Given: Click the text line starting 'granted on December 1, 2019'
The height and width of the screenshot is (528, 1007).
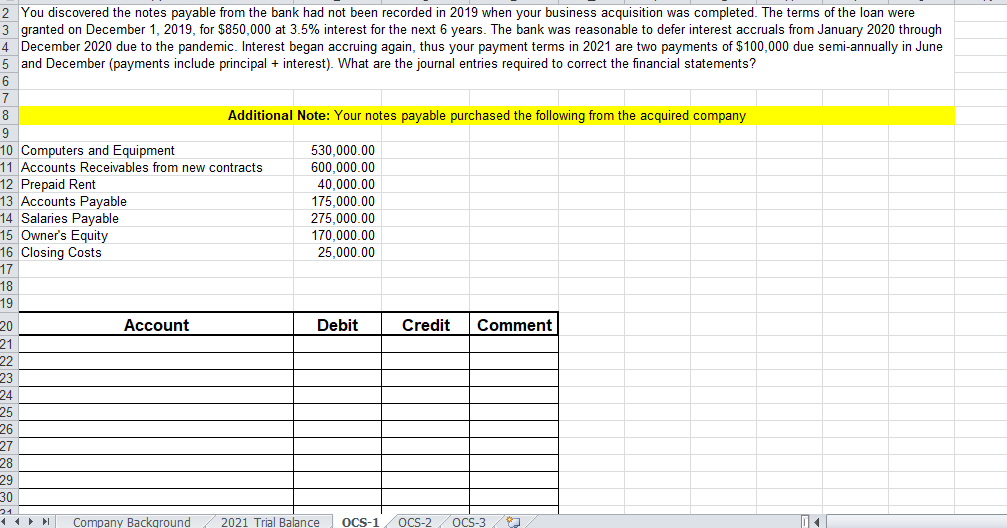Looking at the screenshot, I should 482,30.
